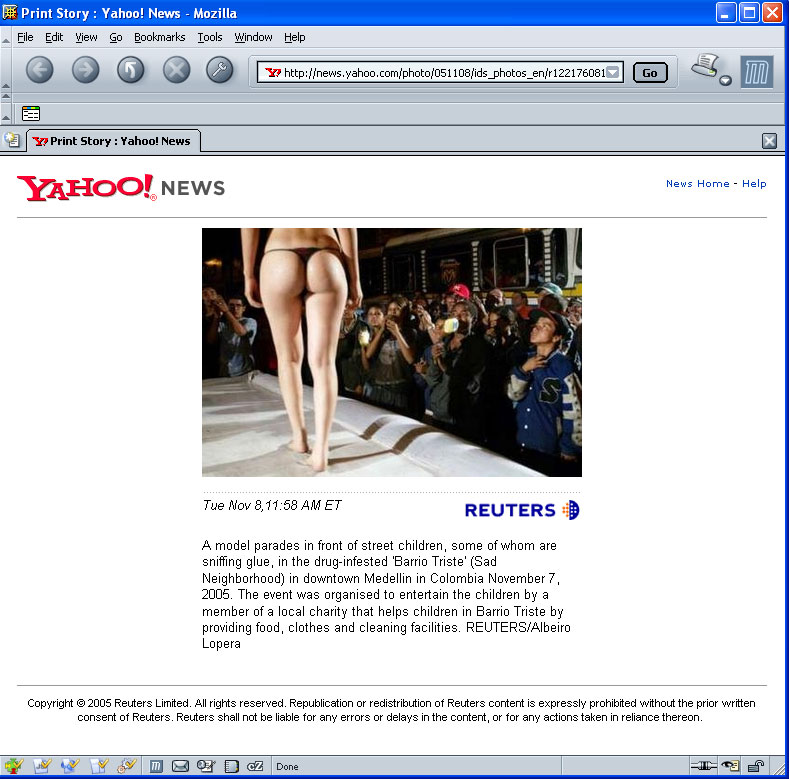
Task: Collapse the bookmarks toolbar using its left grippy
Action: 6,114
